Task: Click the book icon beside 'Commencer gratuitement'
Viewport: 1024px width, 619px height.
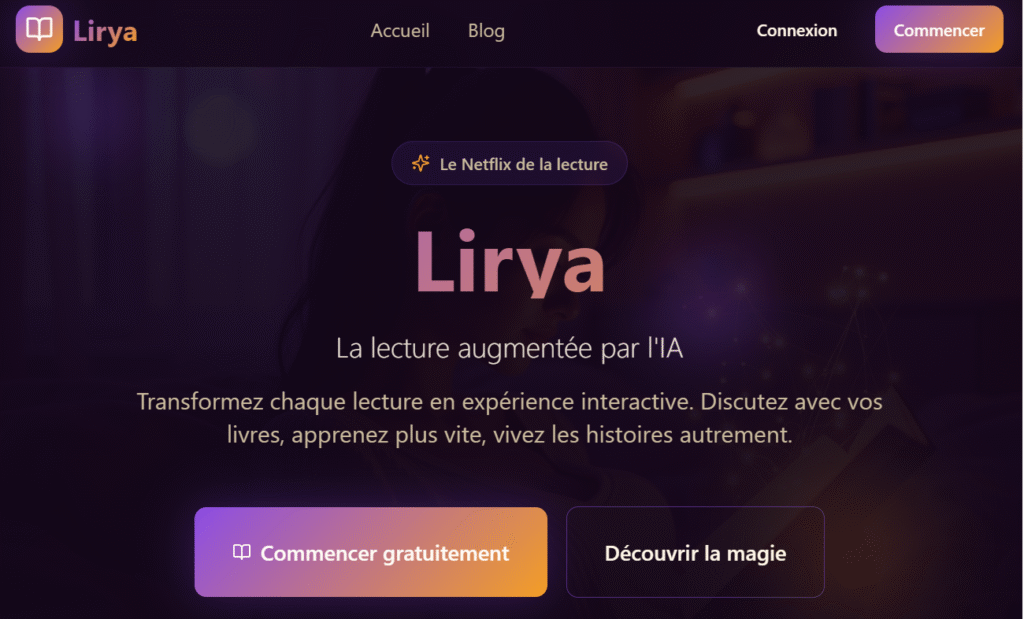Action: pos(242,552)
